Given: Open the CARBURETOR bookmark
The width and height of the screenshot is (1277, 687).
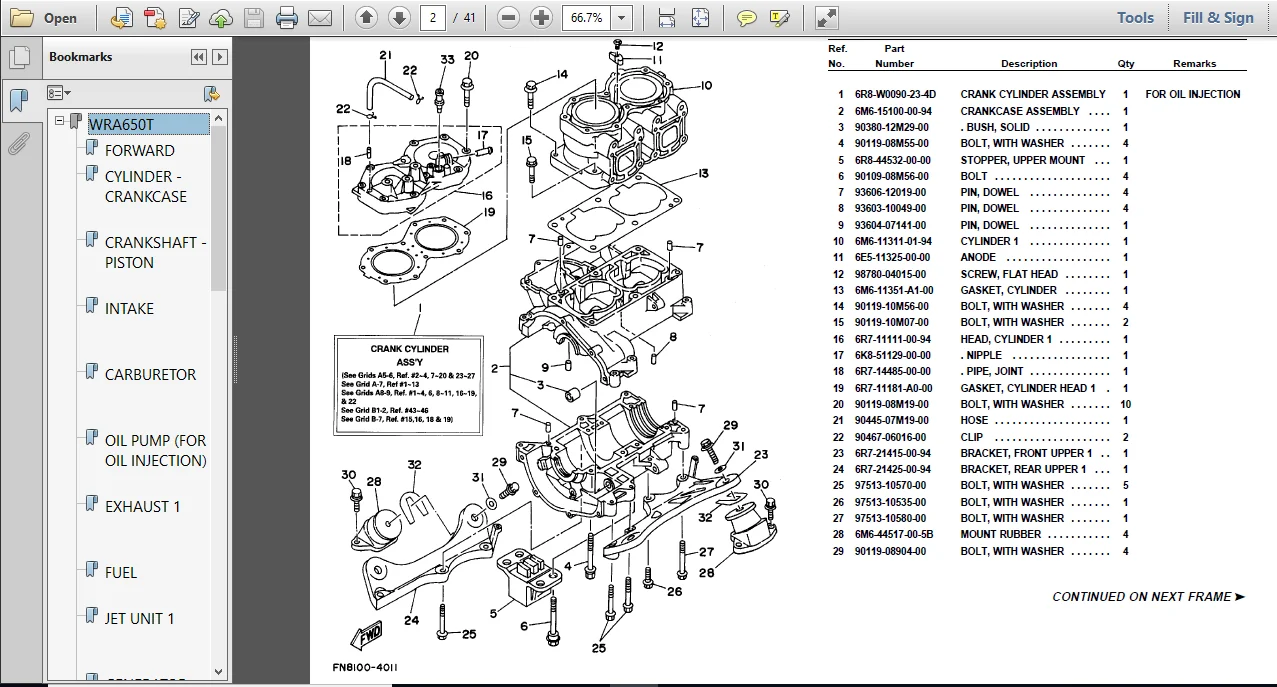Looking at the screenshot, I should pos(150,374).
